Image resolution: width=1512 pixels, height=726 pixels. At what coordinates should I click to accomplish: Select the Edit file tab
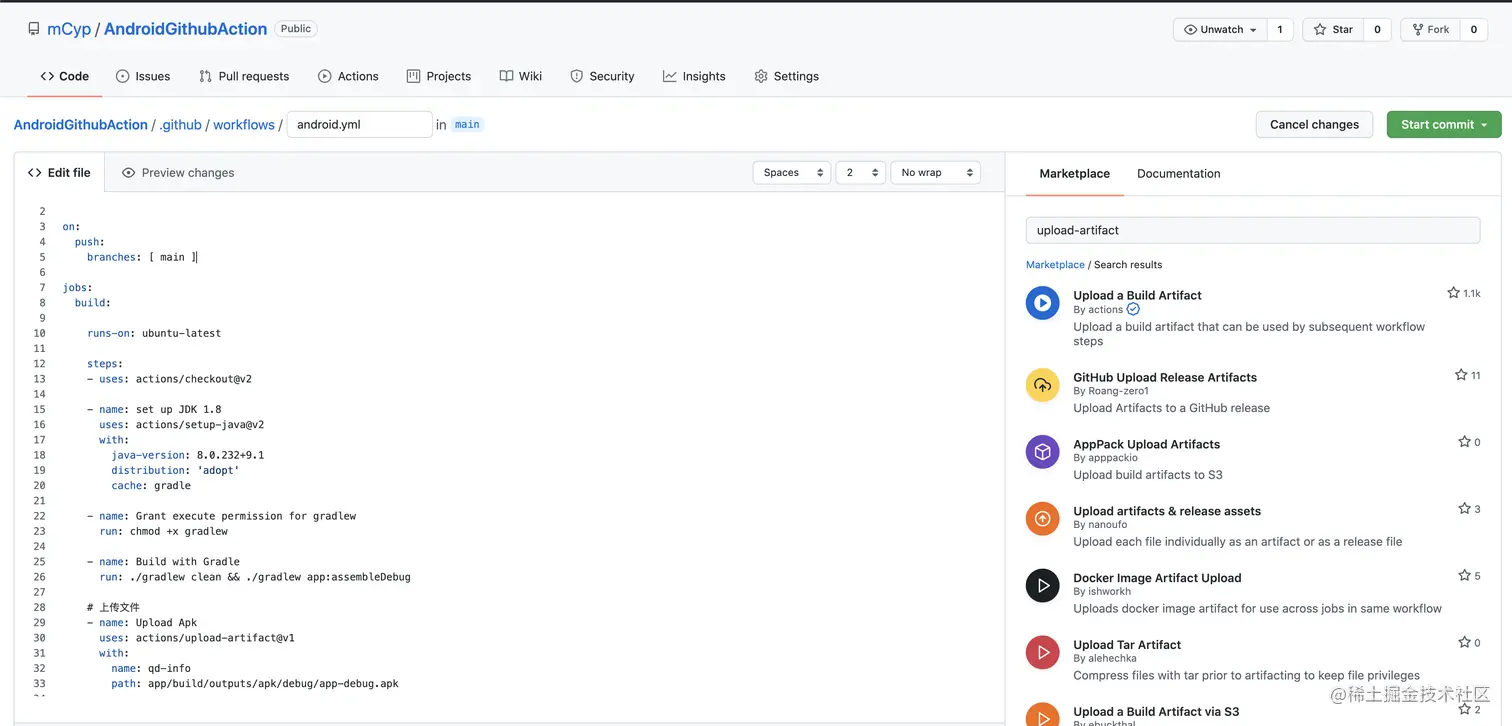(59, 173)
